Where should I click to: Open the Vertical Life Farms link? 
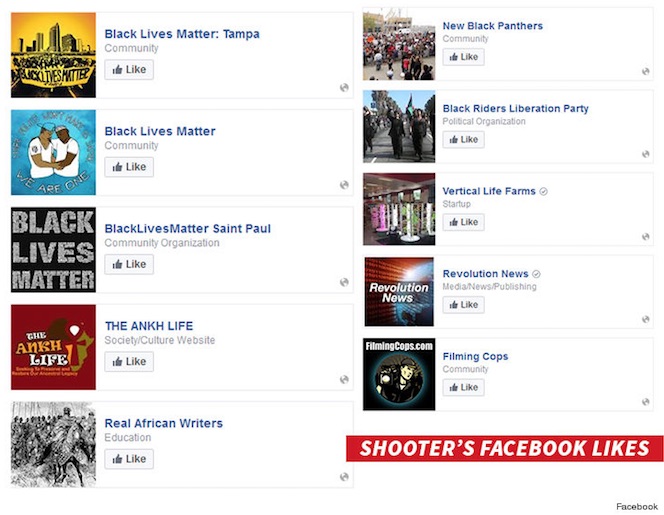tap(489, 191)
